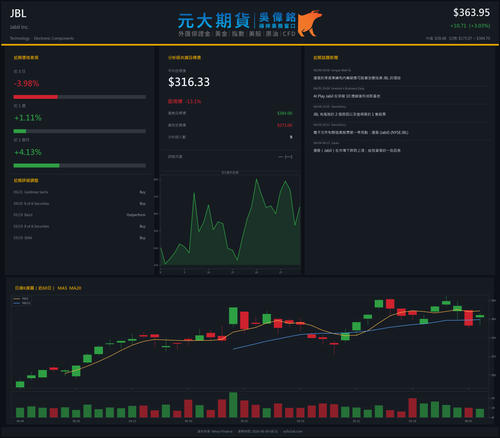This screenshot has width=500, height=438.
Task: Open StockStory headline starting with JBL
Action: tap(349, 114)
